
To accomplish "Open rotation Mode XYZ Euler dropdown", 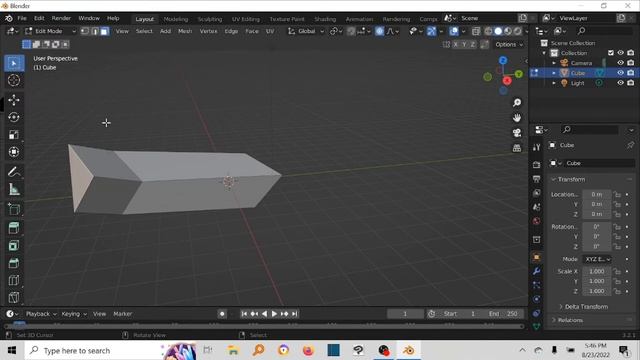I will [597, 259].
